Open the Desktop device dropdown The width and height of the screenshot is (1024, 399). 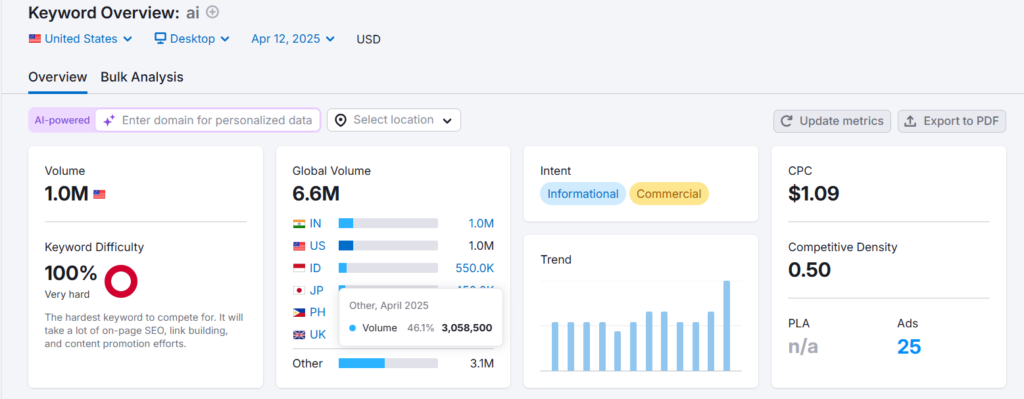click(x=192, y=39)
